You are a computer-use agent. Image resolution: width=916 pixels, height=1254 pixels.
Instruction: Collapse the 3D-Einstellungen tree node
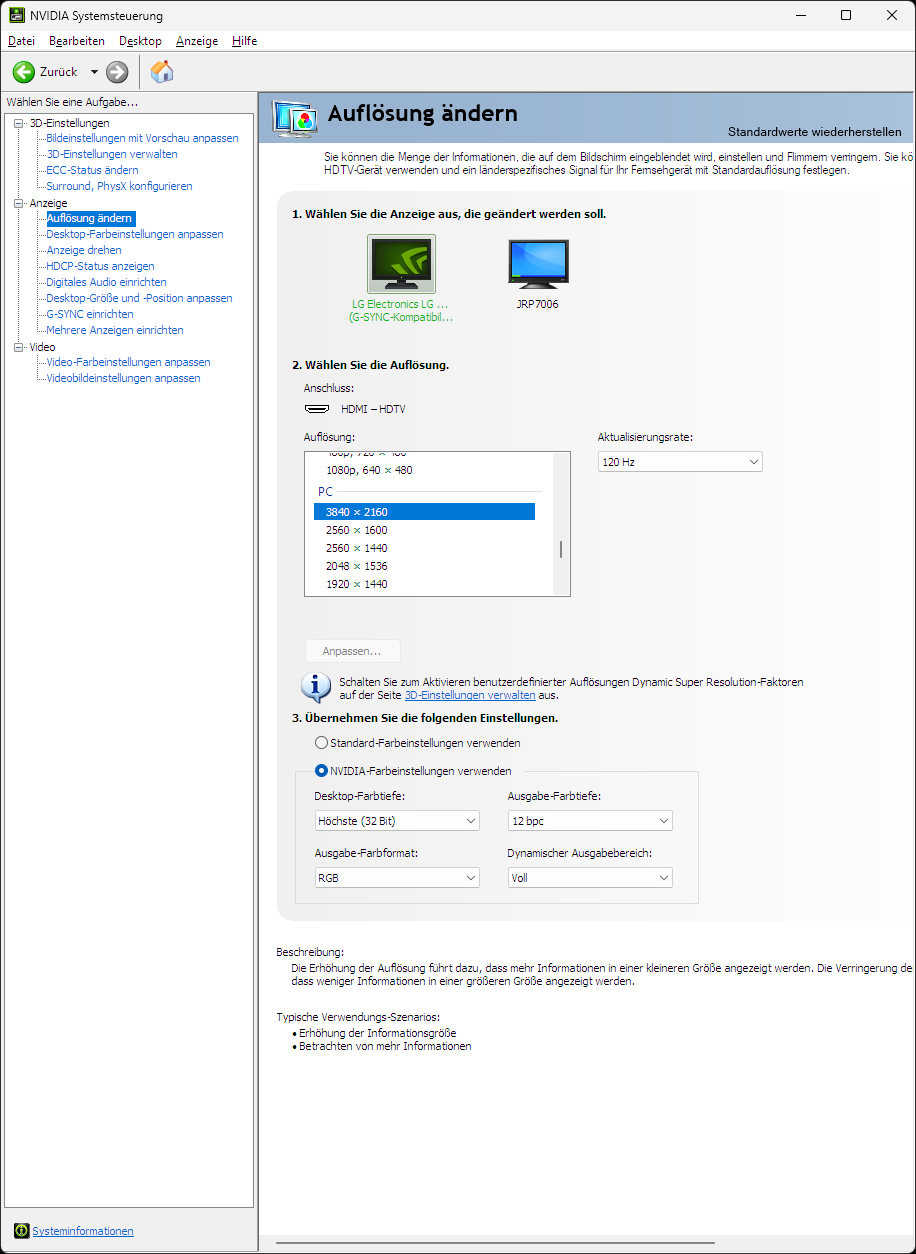coord(18,123)
